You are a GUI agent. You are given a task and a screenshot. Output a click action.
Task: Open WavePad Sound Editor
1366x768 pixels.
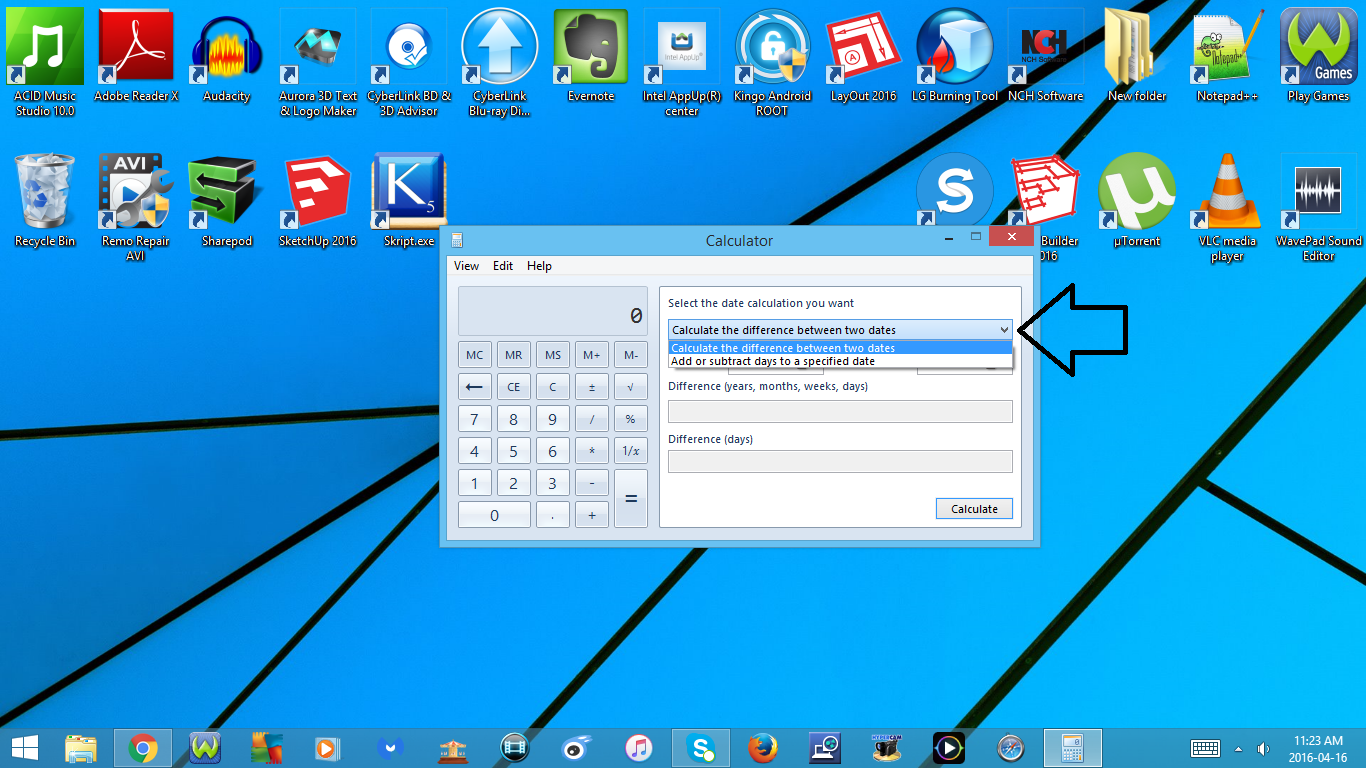click(1317, 190)
